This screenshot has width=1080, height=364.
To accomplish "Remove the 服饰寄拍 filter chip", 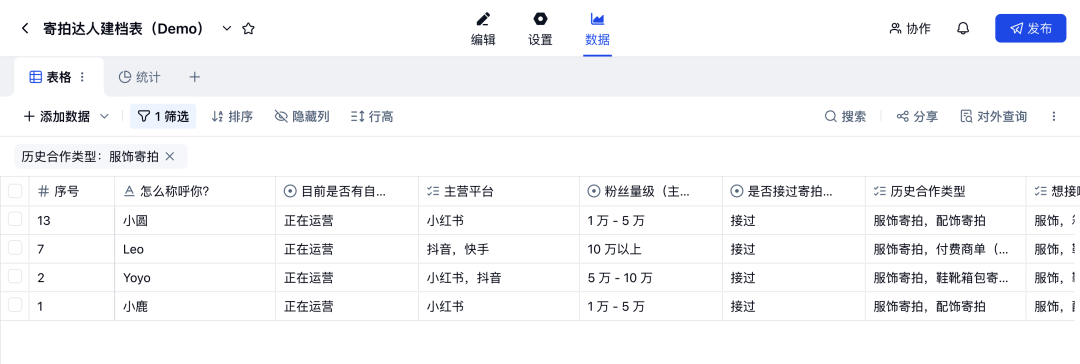I will [x=170, y=156].
